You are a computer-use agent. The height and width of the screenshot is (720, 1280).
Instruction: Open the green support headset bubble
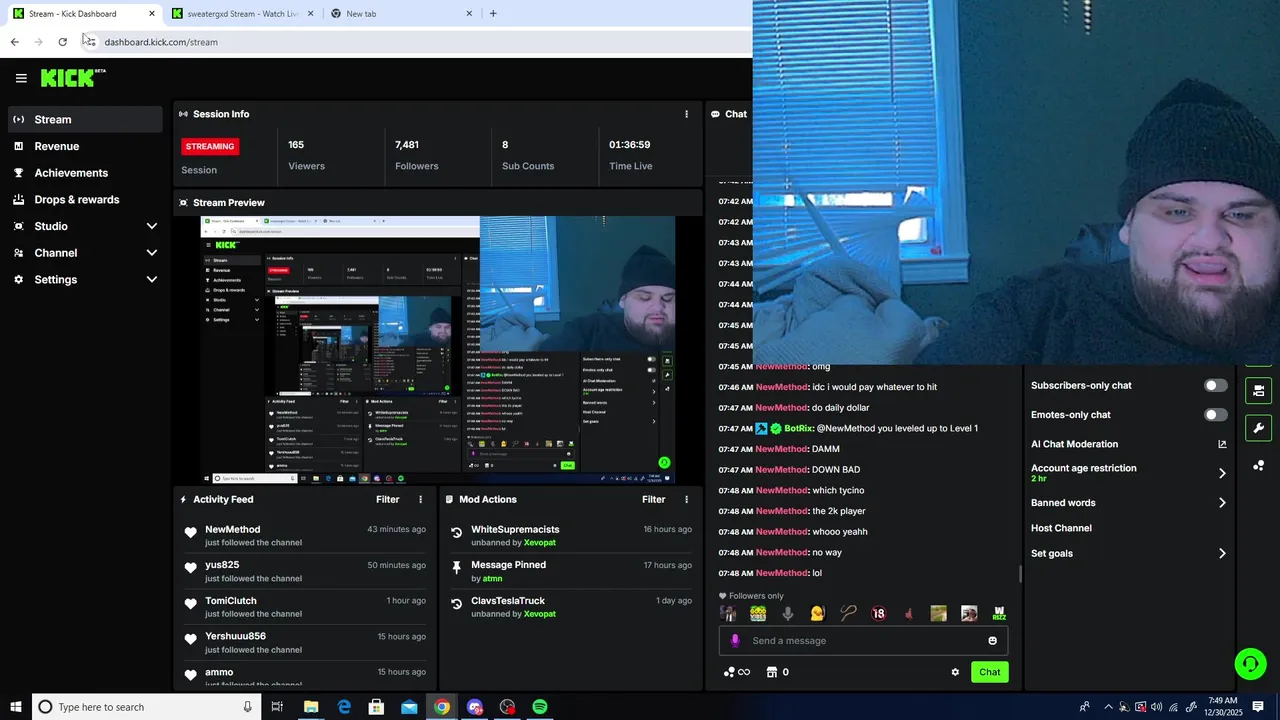pyautogui.click(x=1249, y=663)
